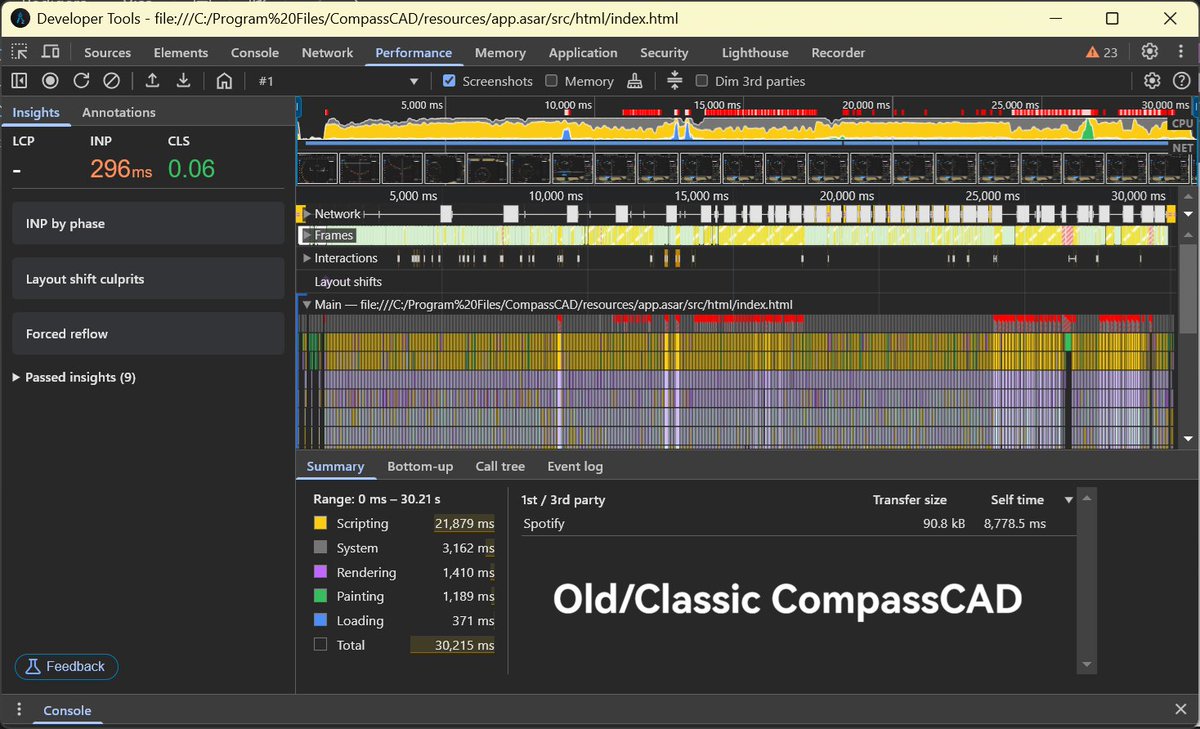Click the collect garbage broom icon
The width and height of the screenshot is (1200, 729).
coord(634,81)
